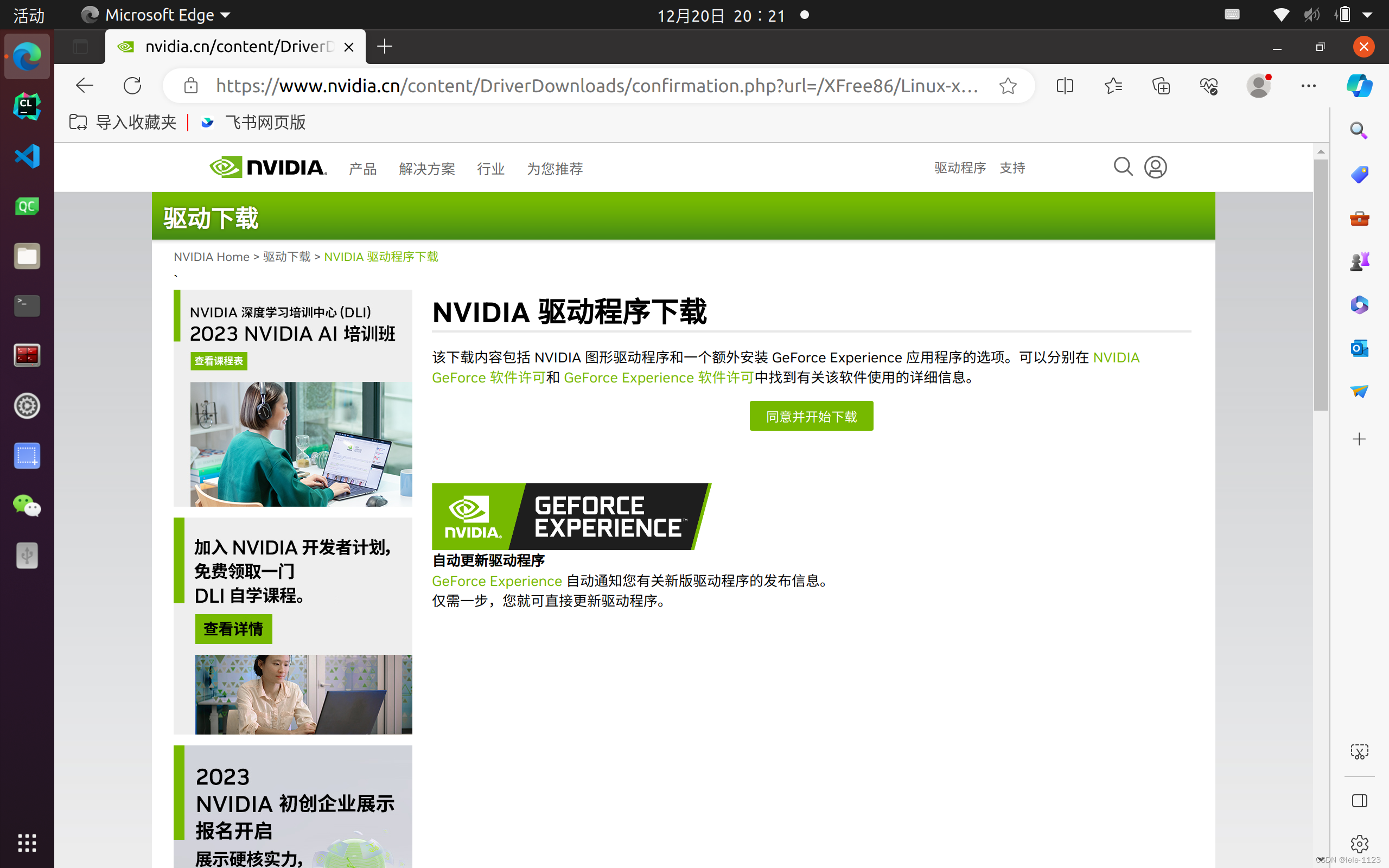Image resolution: width=1389 pixels, height=868 pixels.
Task: Click the 同意并开始下载 button
Action: 811,416
